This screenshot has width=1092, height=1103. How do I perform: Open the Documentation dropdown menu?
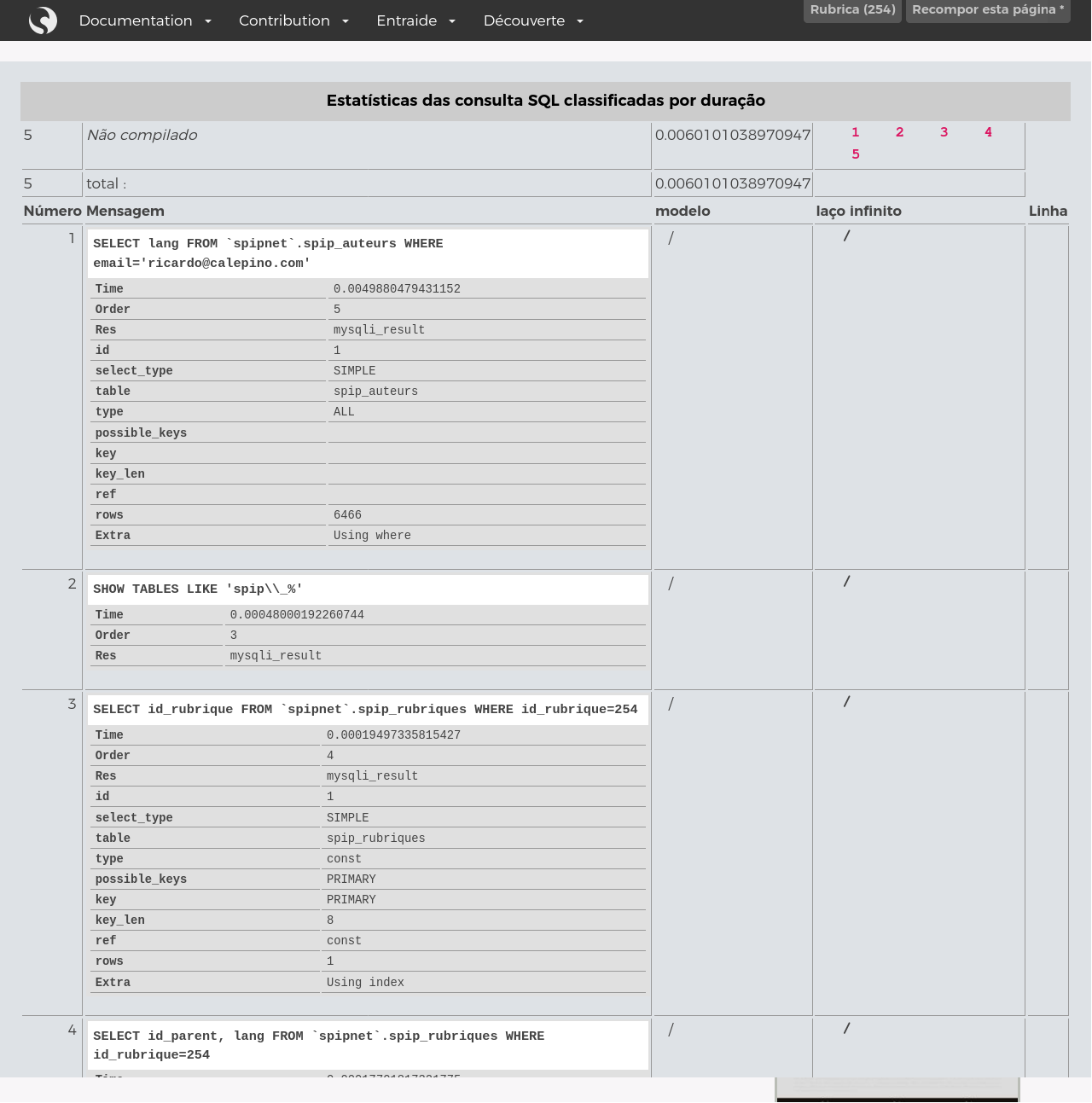144,20
